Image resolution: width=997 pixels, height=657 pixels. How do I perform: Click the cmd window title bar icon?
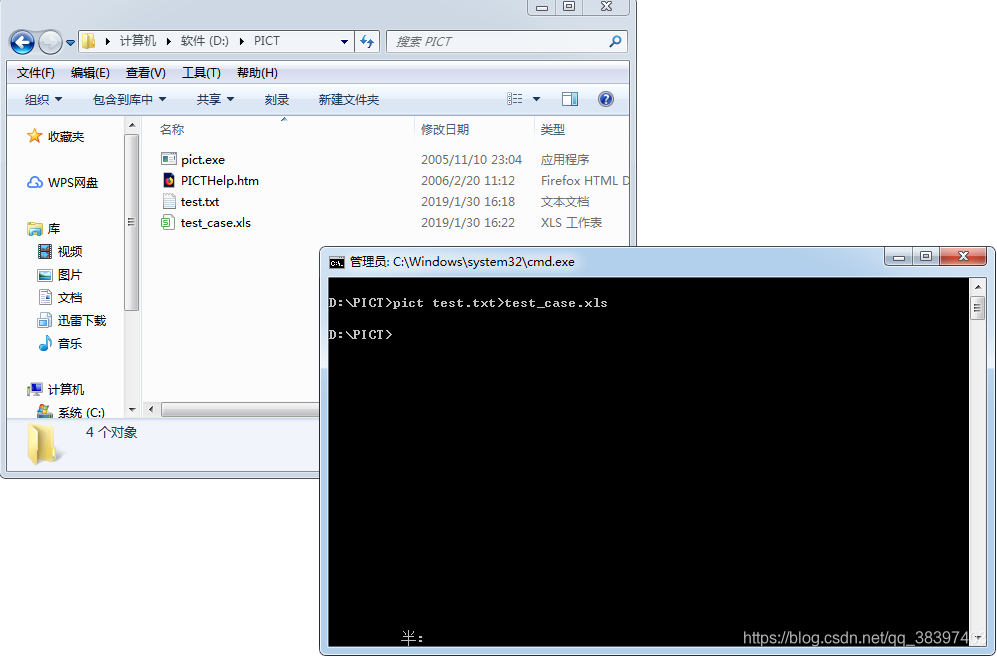[x=336, y=262]
